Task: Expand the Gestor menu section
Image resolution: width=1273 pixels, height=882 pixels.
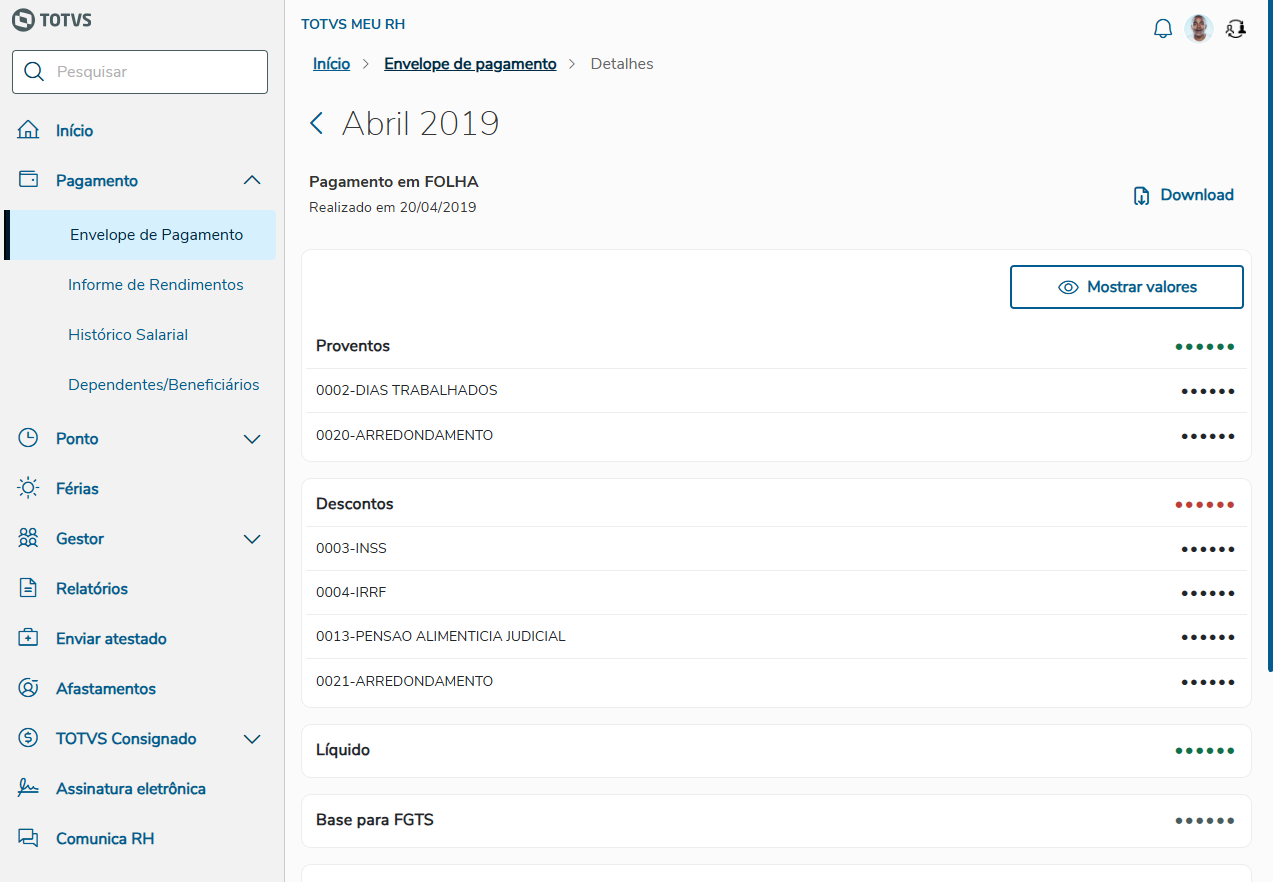Action: pyautogui.click(x=252, y=539)
